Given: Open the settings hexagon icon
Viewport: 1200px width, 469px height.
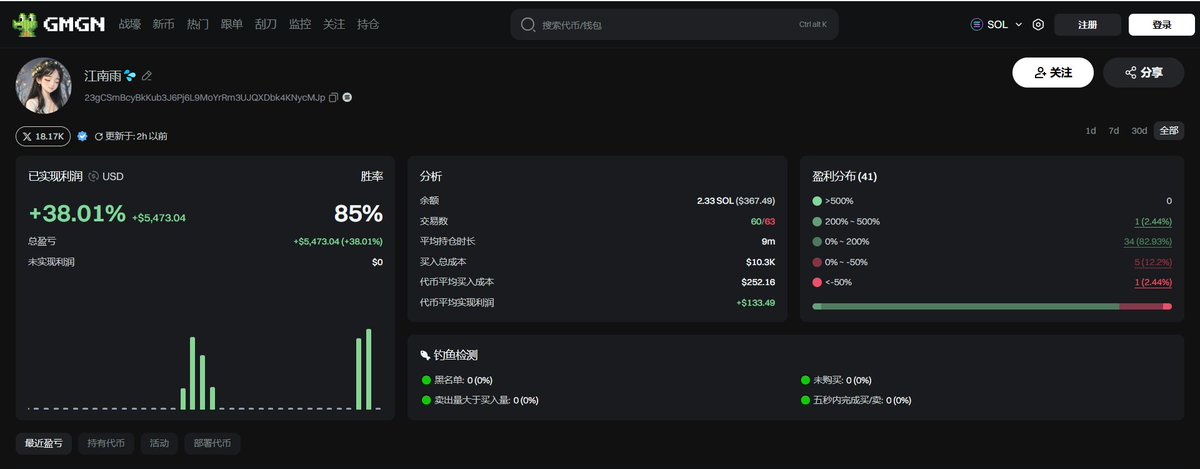Looking at the screenshot, I should (1038, 25).
